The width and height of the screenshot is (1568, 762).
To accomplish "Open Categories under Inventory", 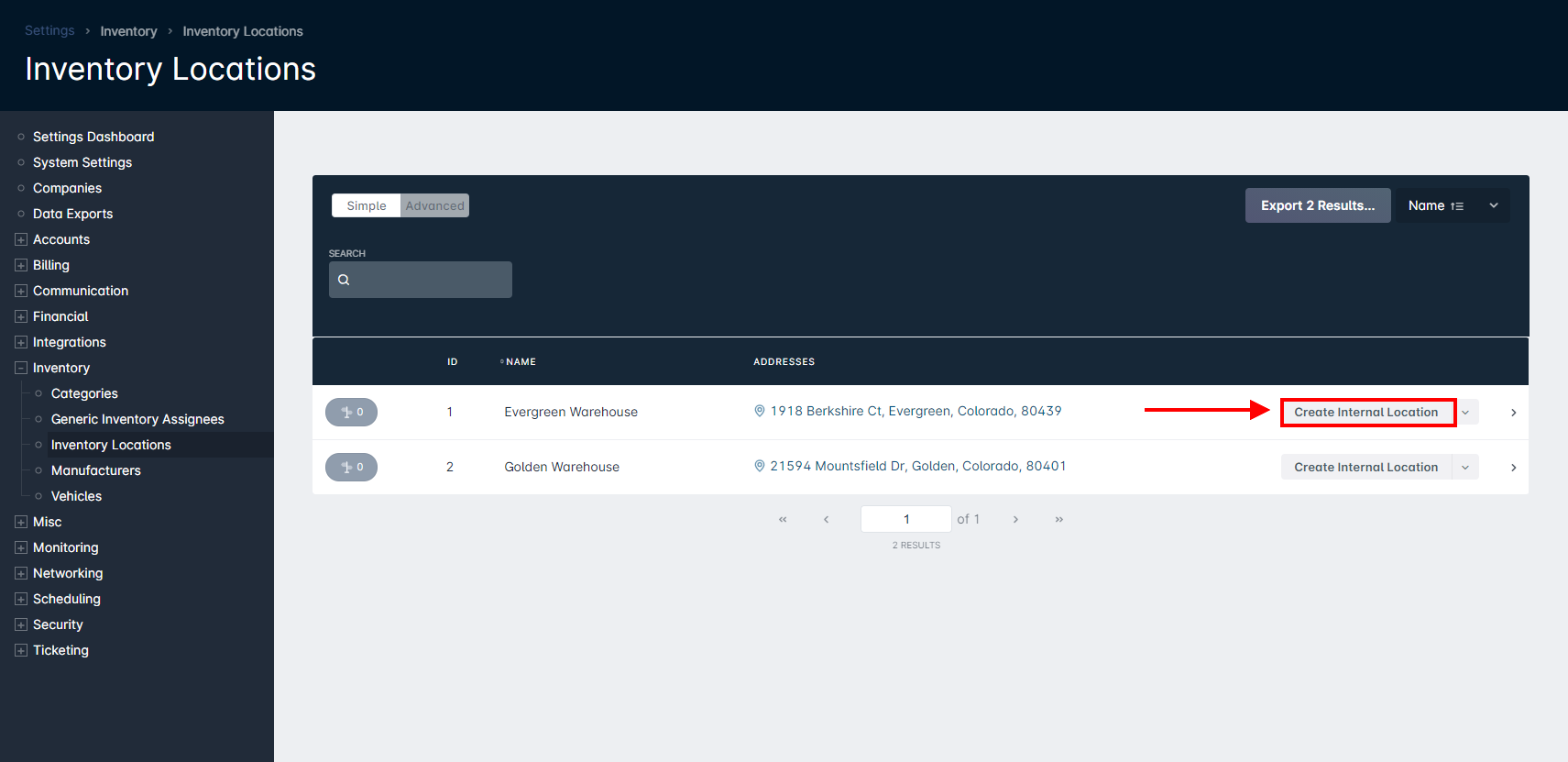I will 84,393.
